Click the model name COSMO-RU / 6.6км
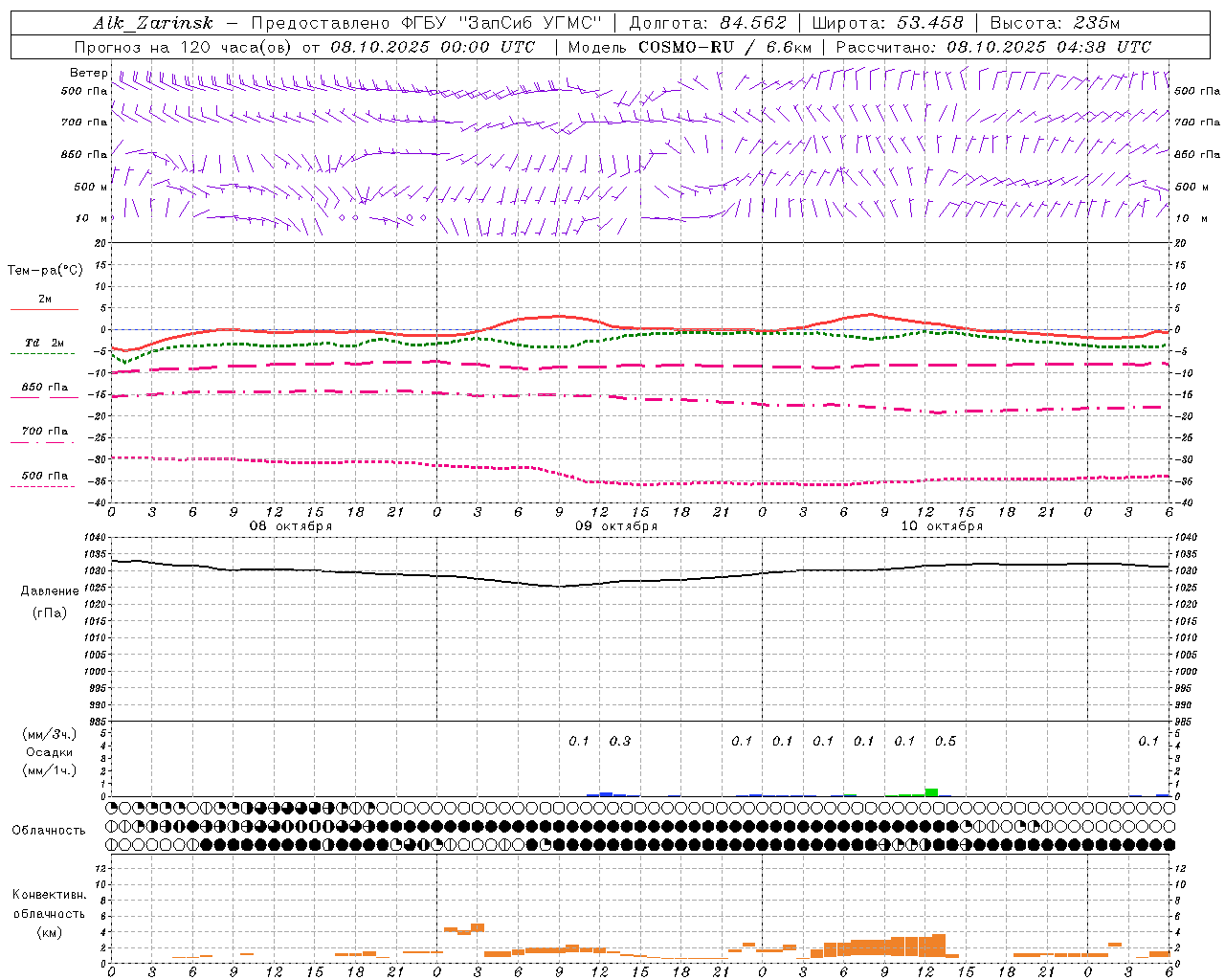 pyautogui.click(x=725, y=47)
